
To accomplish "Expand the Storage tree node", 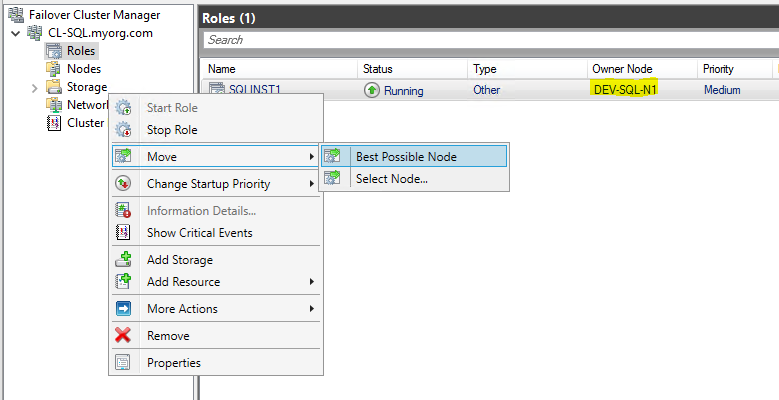I will [x=34, y=88].
